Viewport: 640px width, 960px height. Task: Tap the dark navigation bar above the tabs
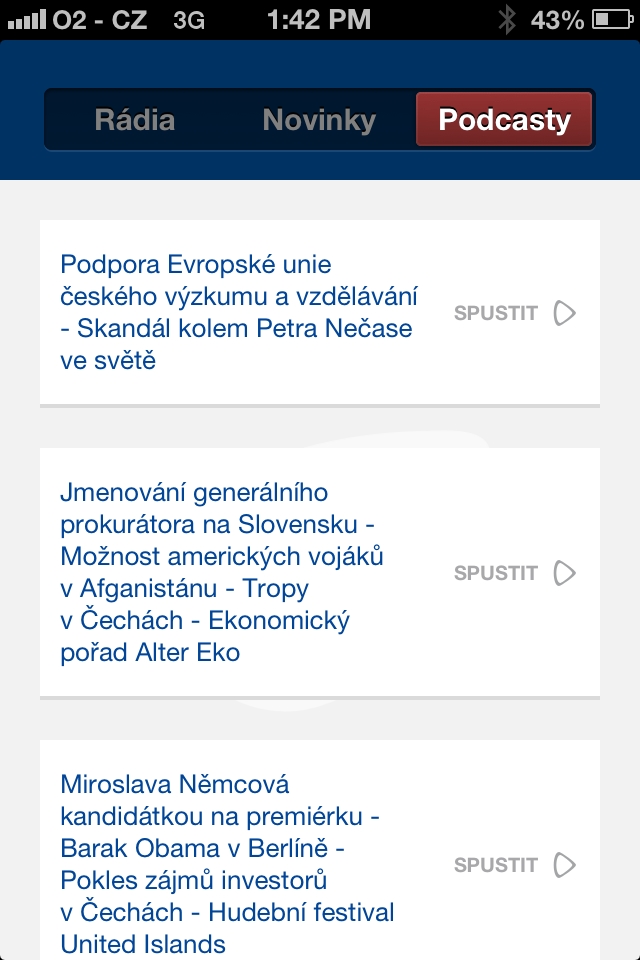click(x=320, y=65)
